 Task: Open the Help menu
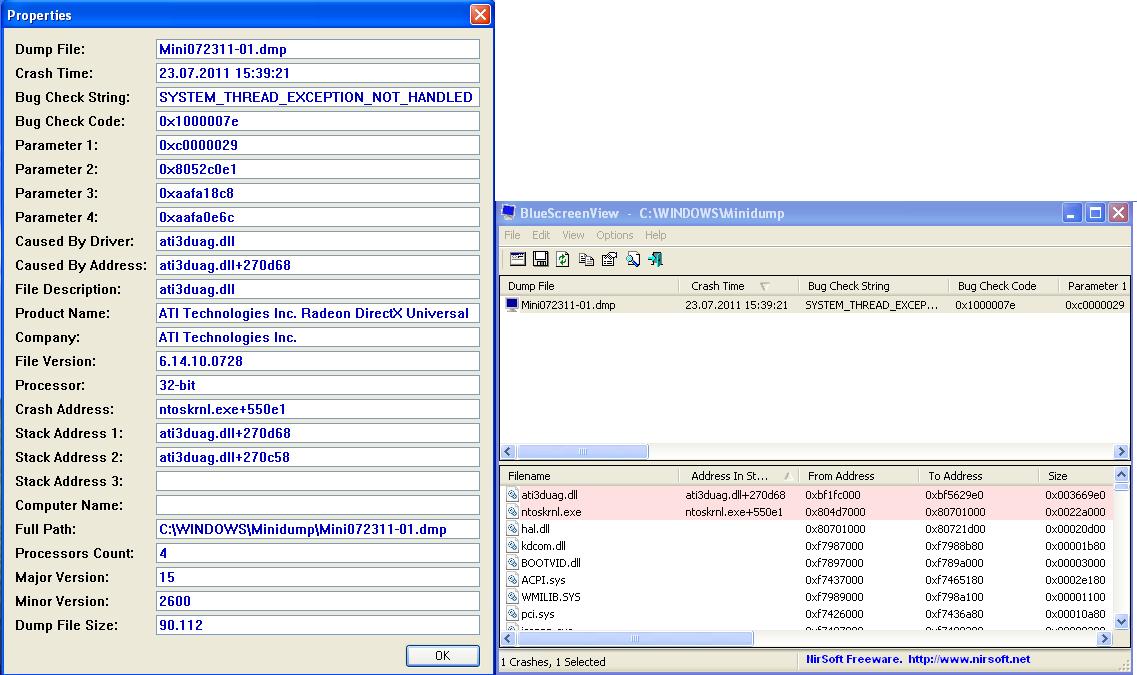click(656, 235)
